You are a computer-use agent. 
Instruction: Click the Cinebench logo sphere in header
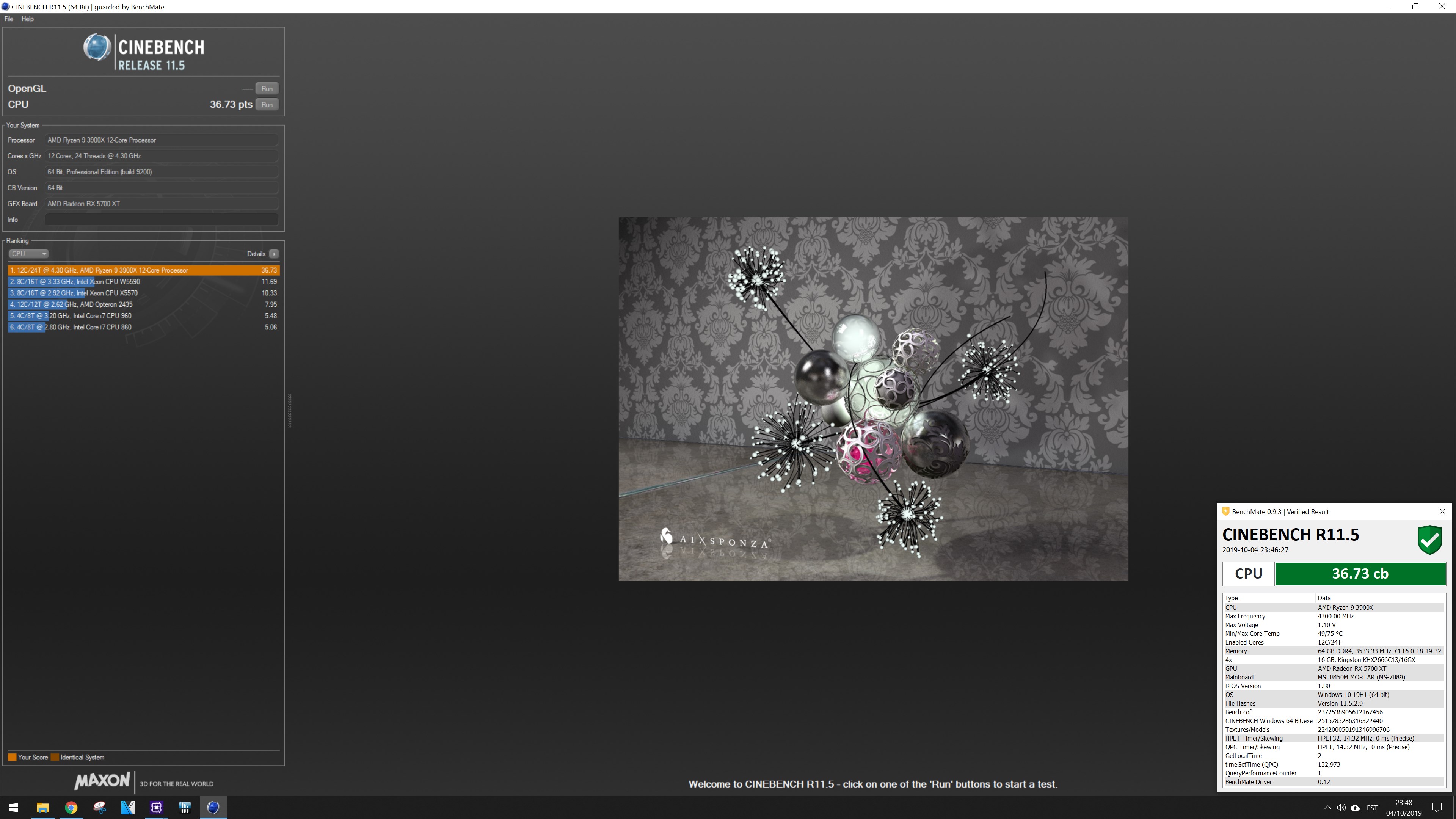point(97,47)
